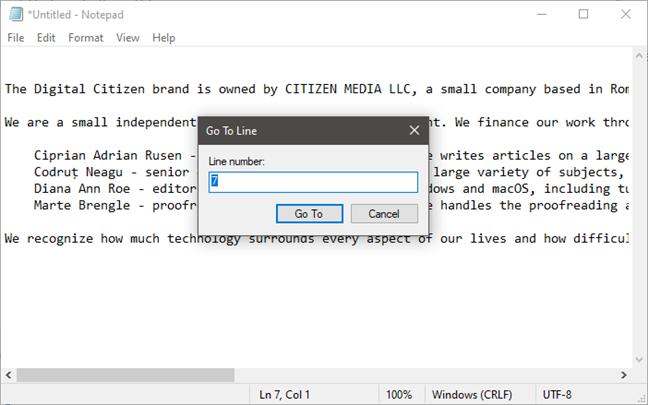Close the Go To Line dialog with X
648x405 pixels.
coord(414,131)
